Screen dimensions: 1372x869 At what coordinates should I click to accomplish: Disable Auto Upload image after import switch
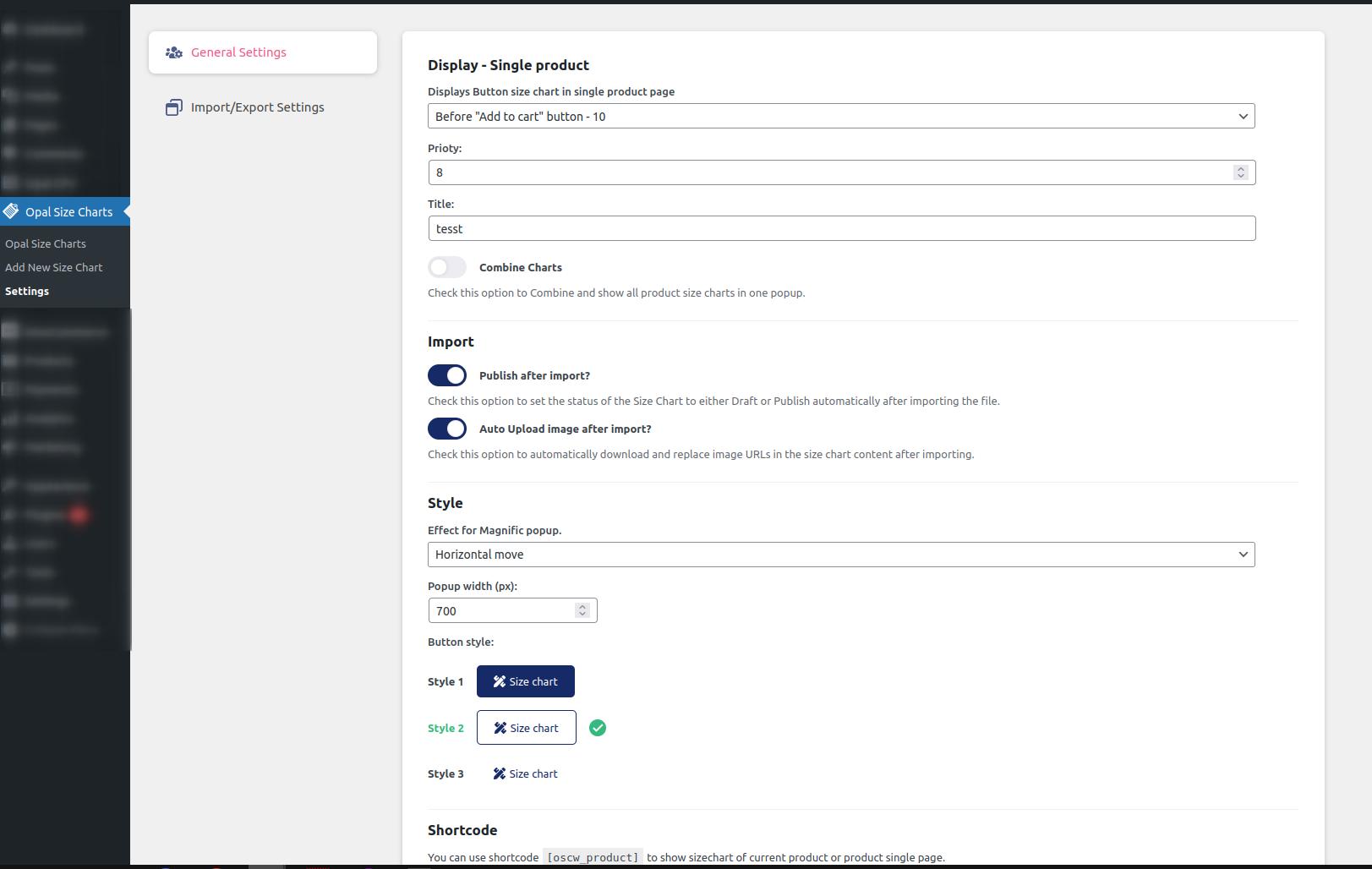(x=447, y=429)
